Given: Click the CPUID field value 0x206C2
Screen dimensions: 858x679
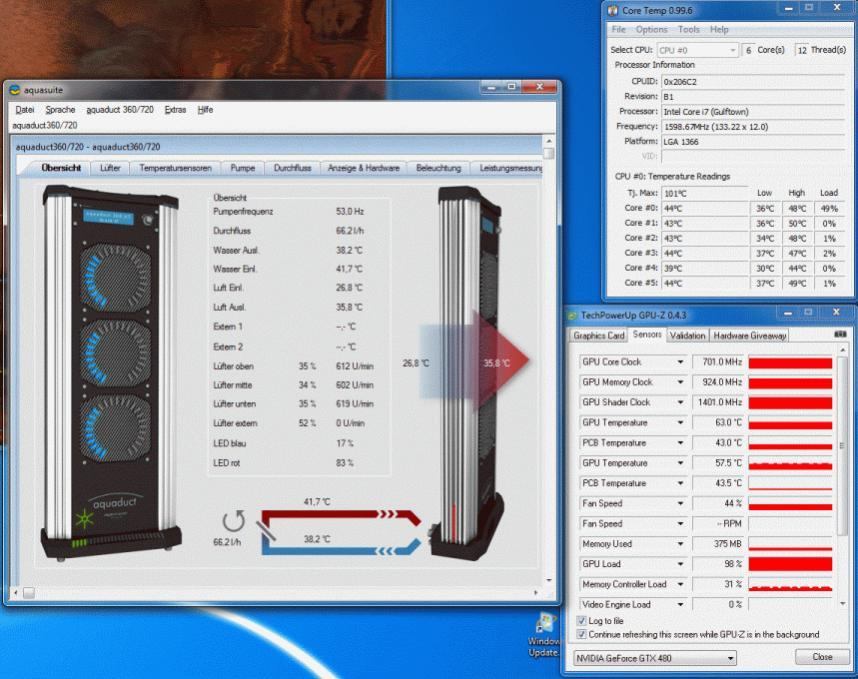Looking at the screenshot, I should pos(753,82).
